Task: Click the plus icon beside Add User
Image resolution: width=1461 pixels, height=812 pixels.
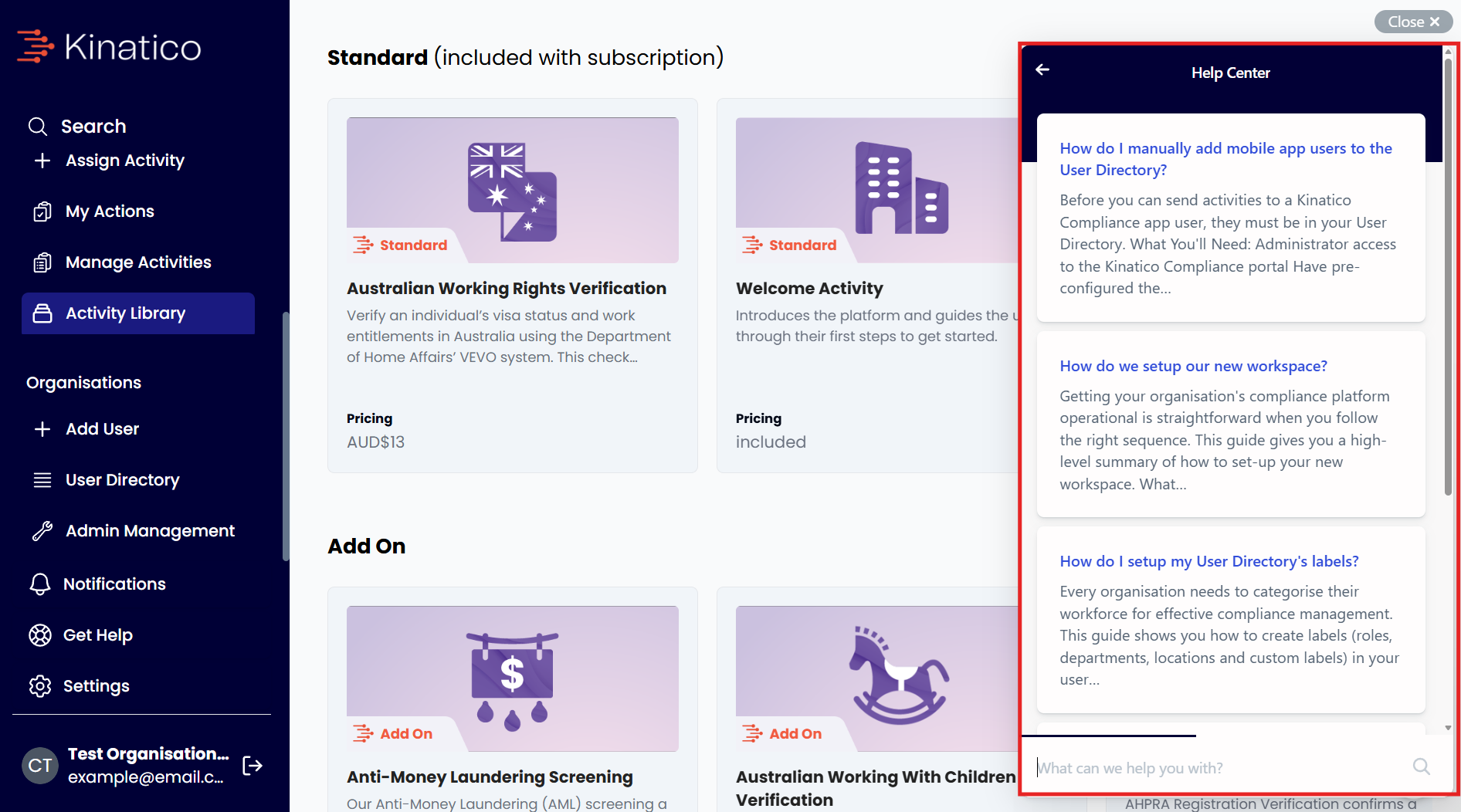Action: (x=42, y=429)
